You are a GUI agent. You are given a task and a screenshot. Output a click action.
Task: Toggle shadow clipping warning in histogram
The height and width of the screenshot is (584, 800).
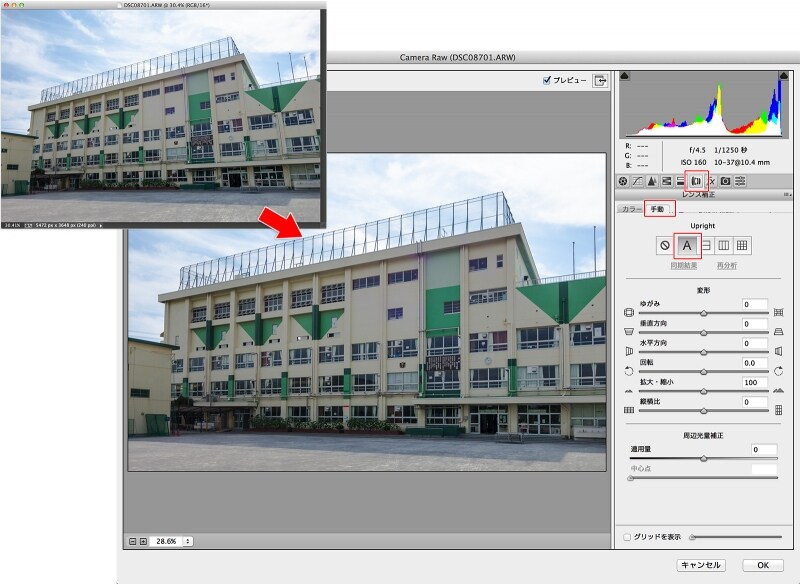coord(624,76)
